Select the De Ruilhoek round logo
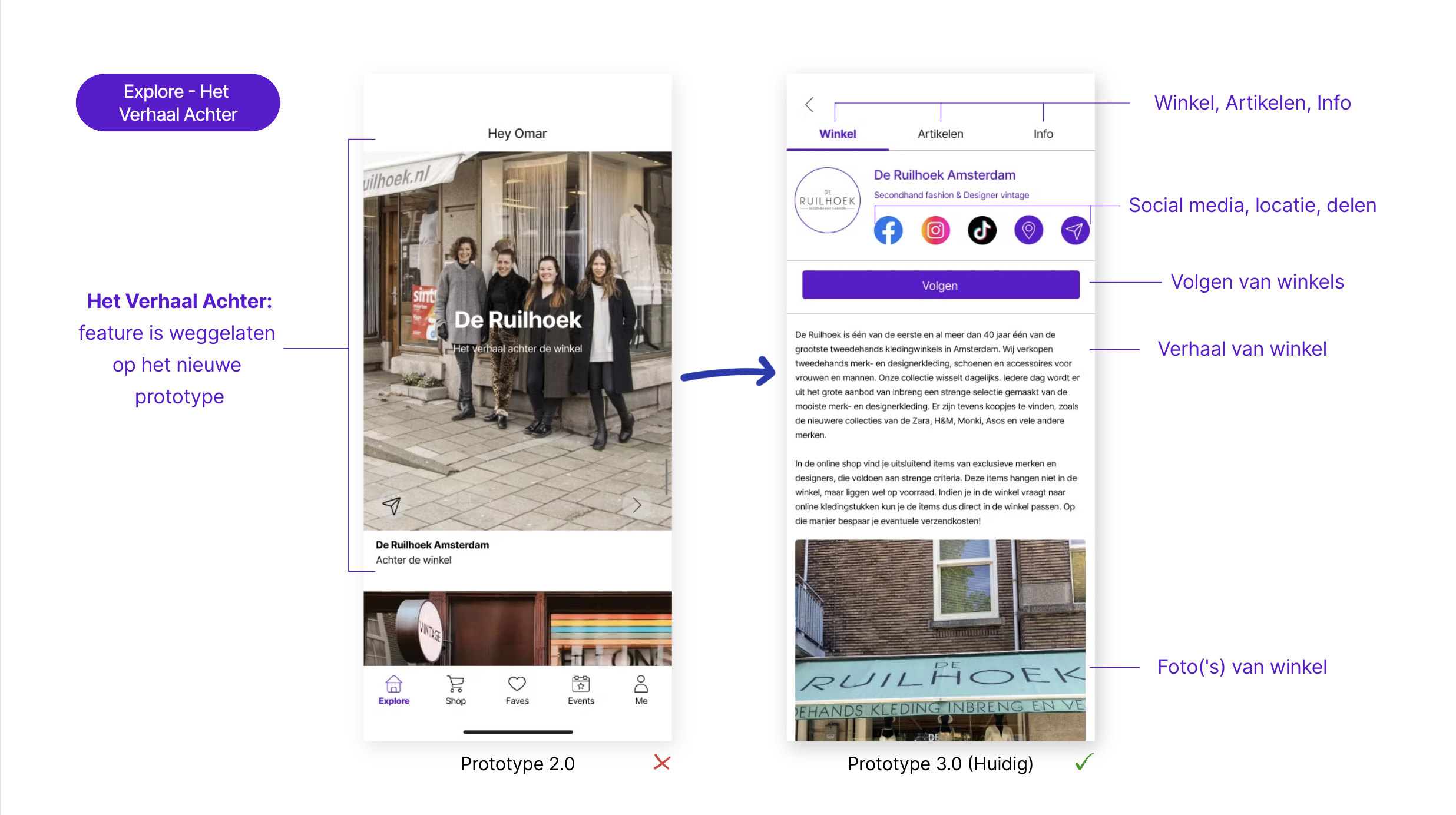The image size is (1456, 815). [x=828, y=200]
